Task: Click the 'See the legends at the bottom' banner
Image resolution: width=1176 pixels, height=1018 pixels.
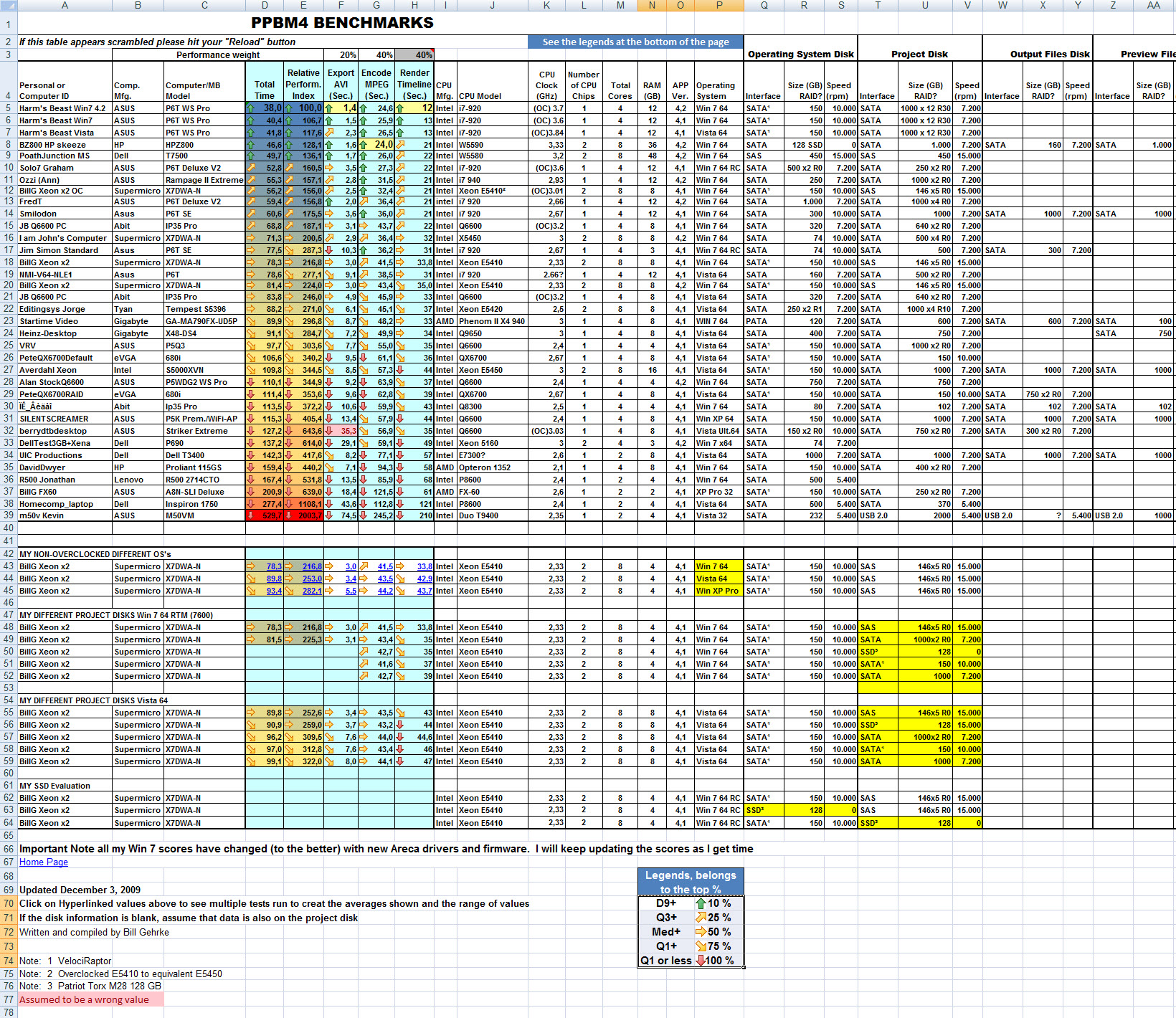Action: (x=635, y=42)
